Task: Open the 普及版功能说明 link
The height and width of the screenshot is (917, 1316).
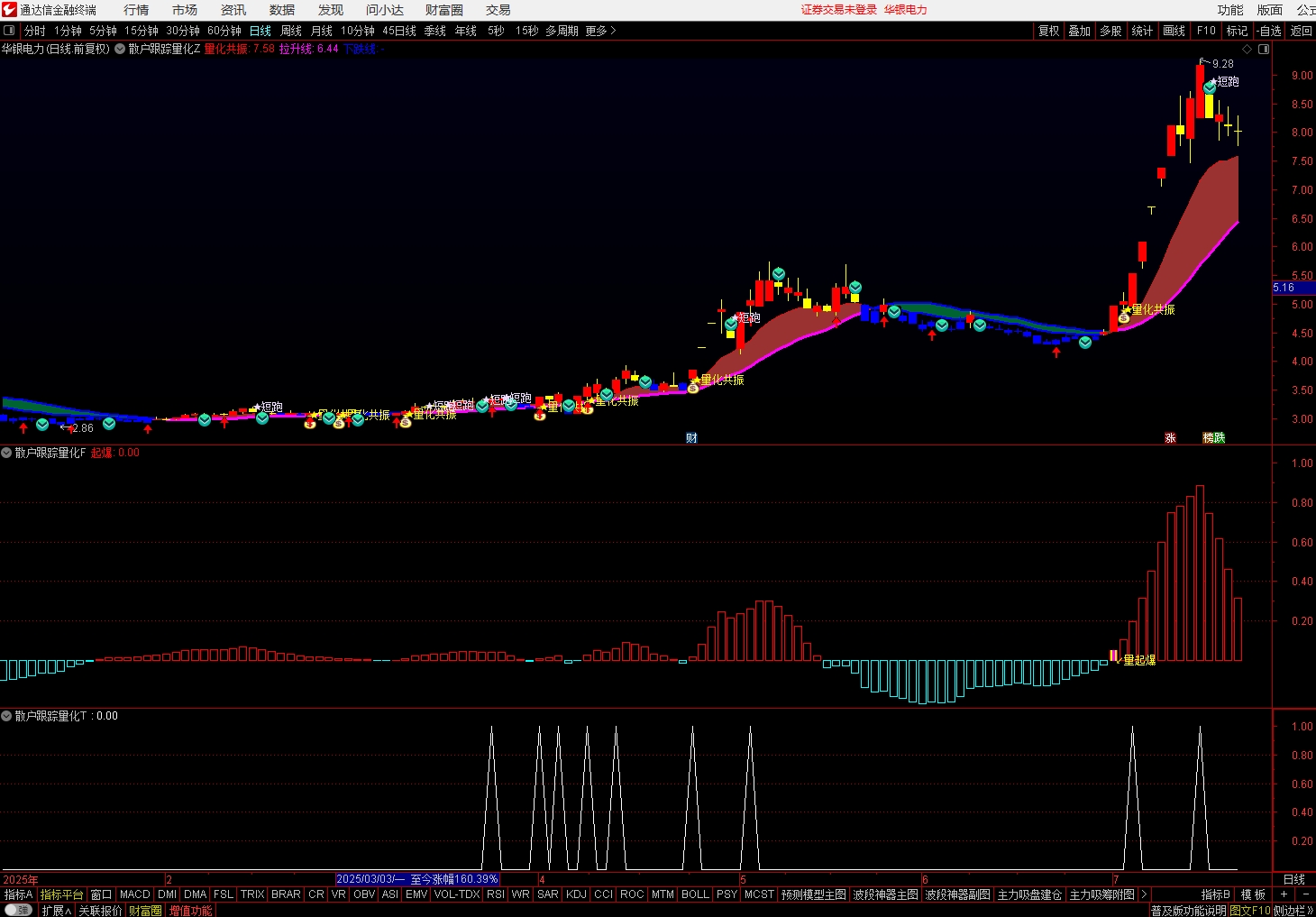Action: click(1188, 911)
